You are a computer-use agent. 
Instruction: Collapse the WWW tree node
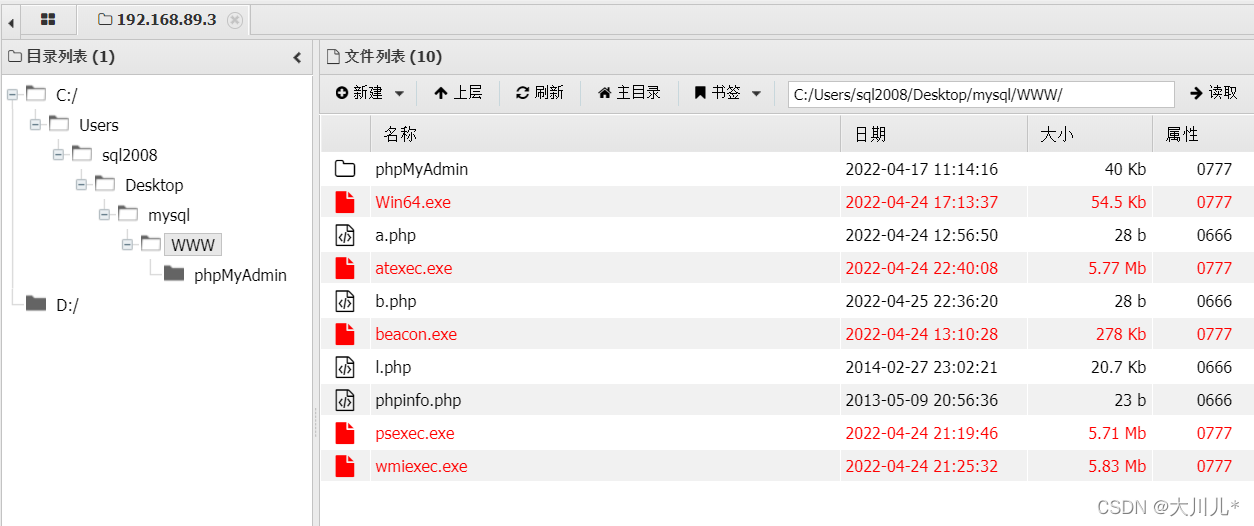(x=127, y=244)
